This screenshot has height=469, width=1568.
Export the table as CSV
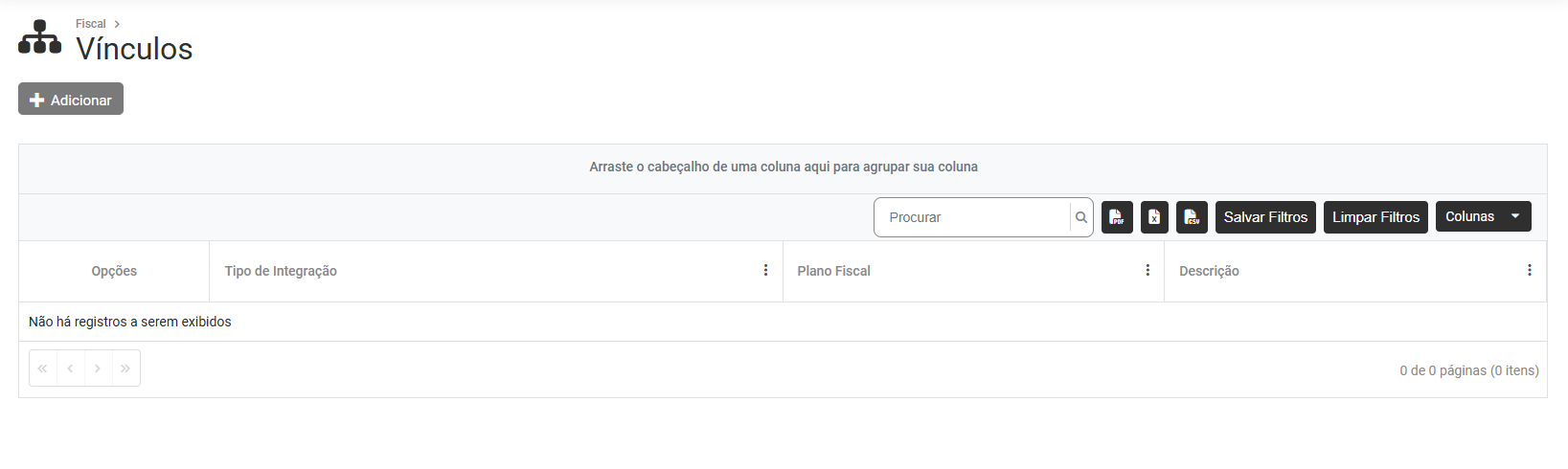[x=1192, y=217]
